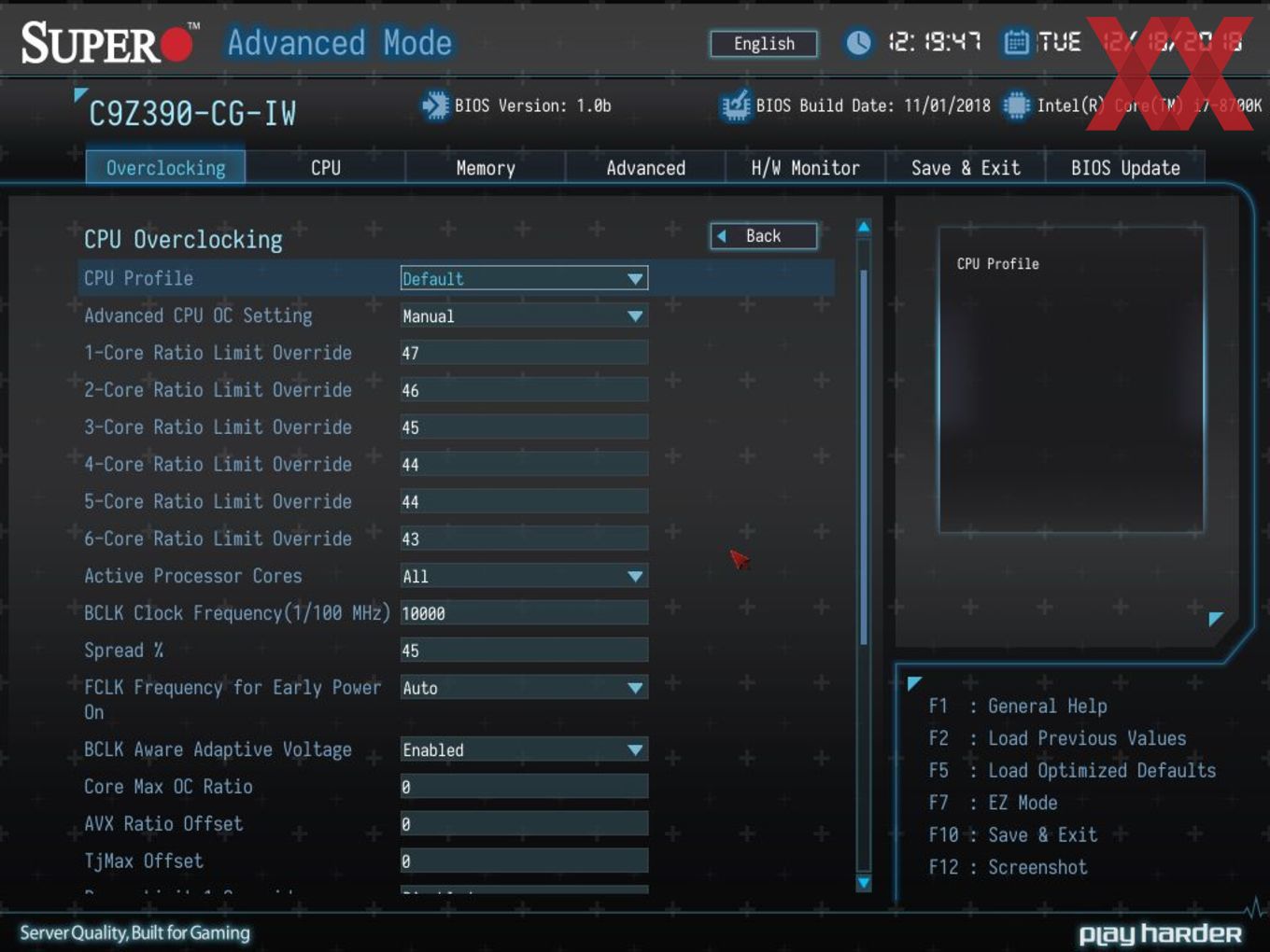Open BCLK Aware Adaptive Voltage dropdown
This screenshot has height=952, width=1270.
click(x=524, y=749)
